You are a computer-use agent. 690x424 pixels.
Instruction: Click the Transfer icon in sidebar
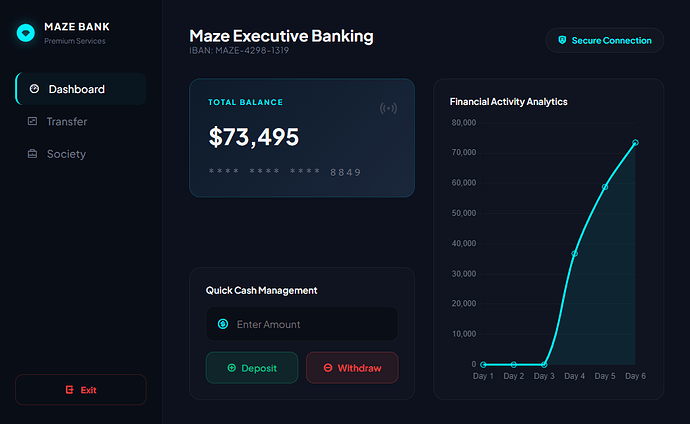point(33,121)
